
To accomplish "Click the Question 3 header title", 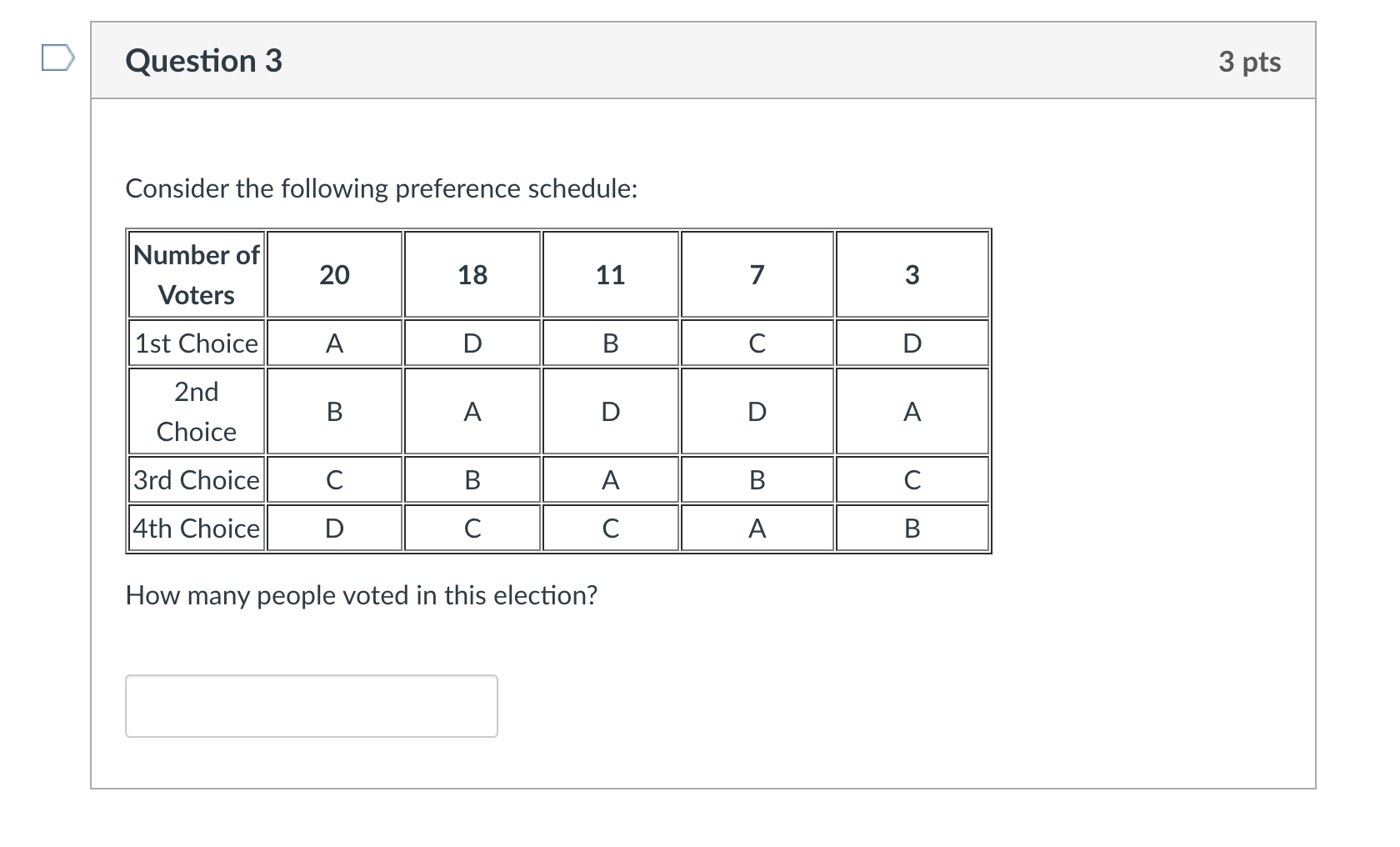I will click(x=204, y=61).
